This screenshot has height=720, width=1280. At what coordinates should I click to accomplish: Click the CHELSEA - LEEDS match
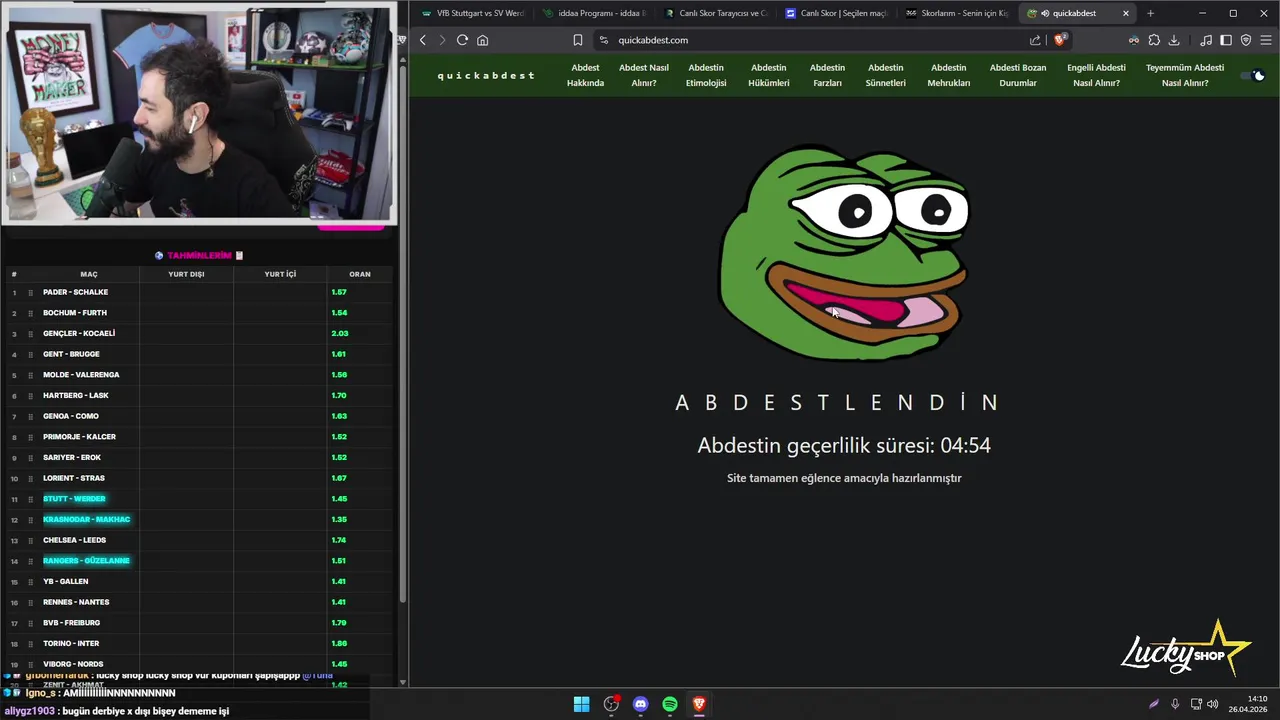tap(74, 540)
